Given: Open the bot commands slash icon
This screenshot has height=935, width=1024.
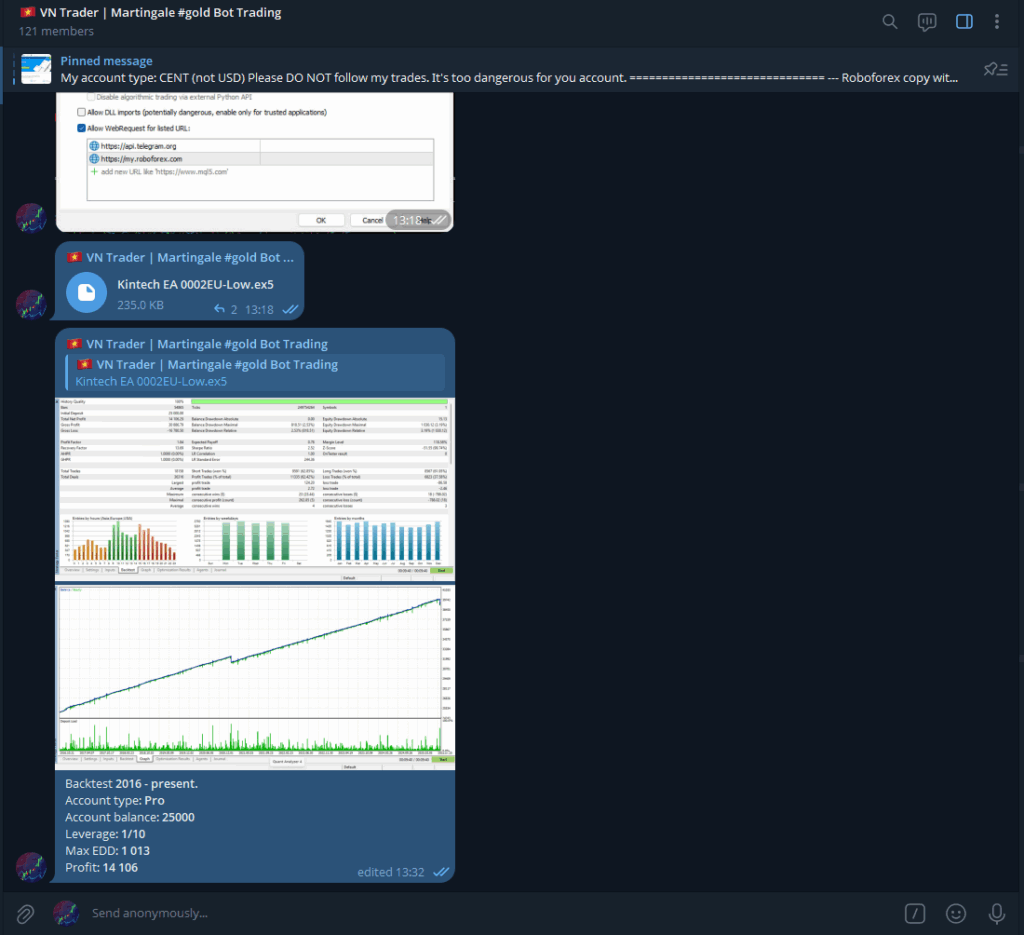Looking at the screenshot, I should click(x=914, y=913).
